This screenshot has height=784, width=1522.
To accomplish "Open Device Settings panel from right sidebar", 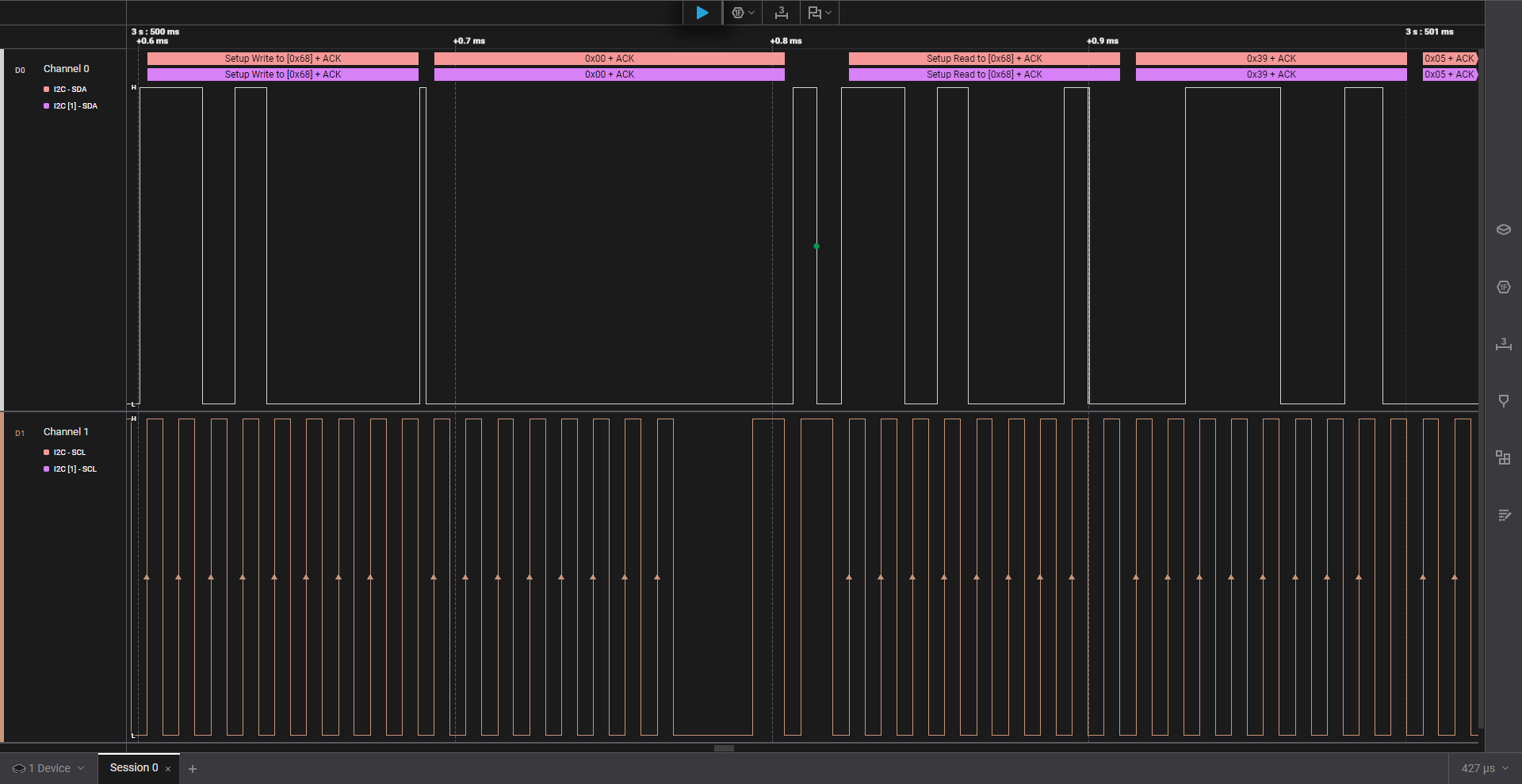I will pos(1503,230).
